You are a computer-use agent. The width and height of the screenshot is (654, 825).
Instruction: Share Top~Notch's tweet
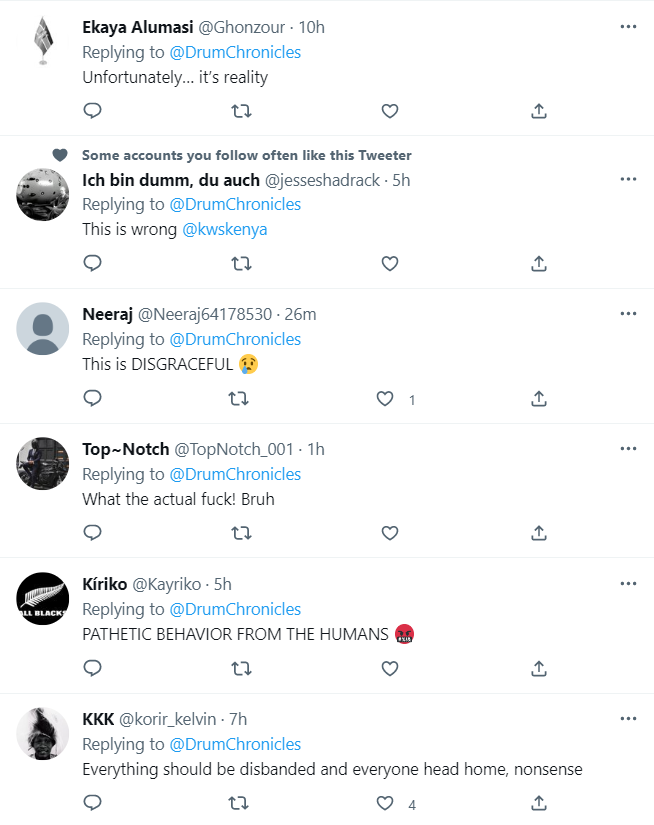coord(538,534)
